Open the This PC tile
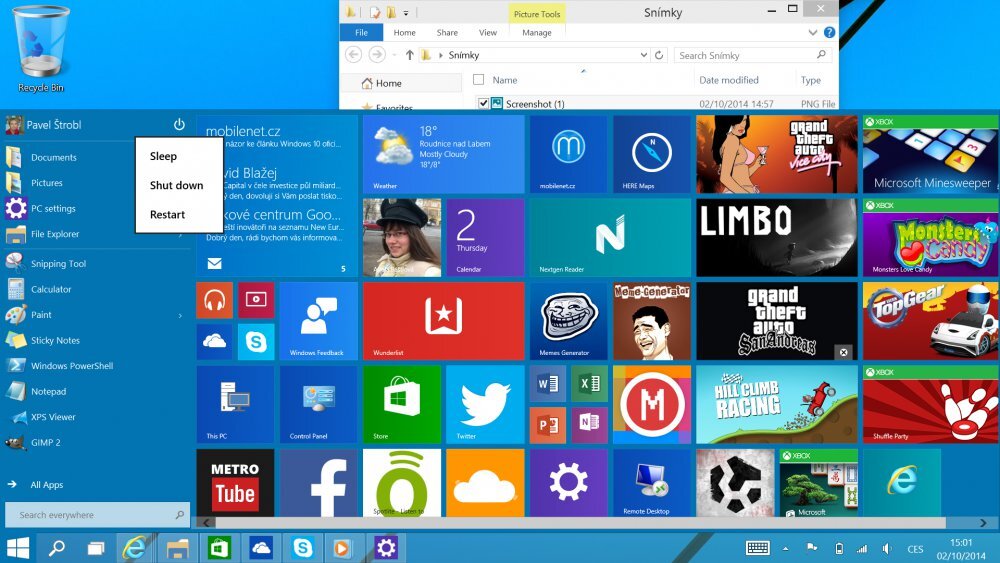1000x563 pixels. pyautogui.click(x=235, y=404)
